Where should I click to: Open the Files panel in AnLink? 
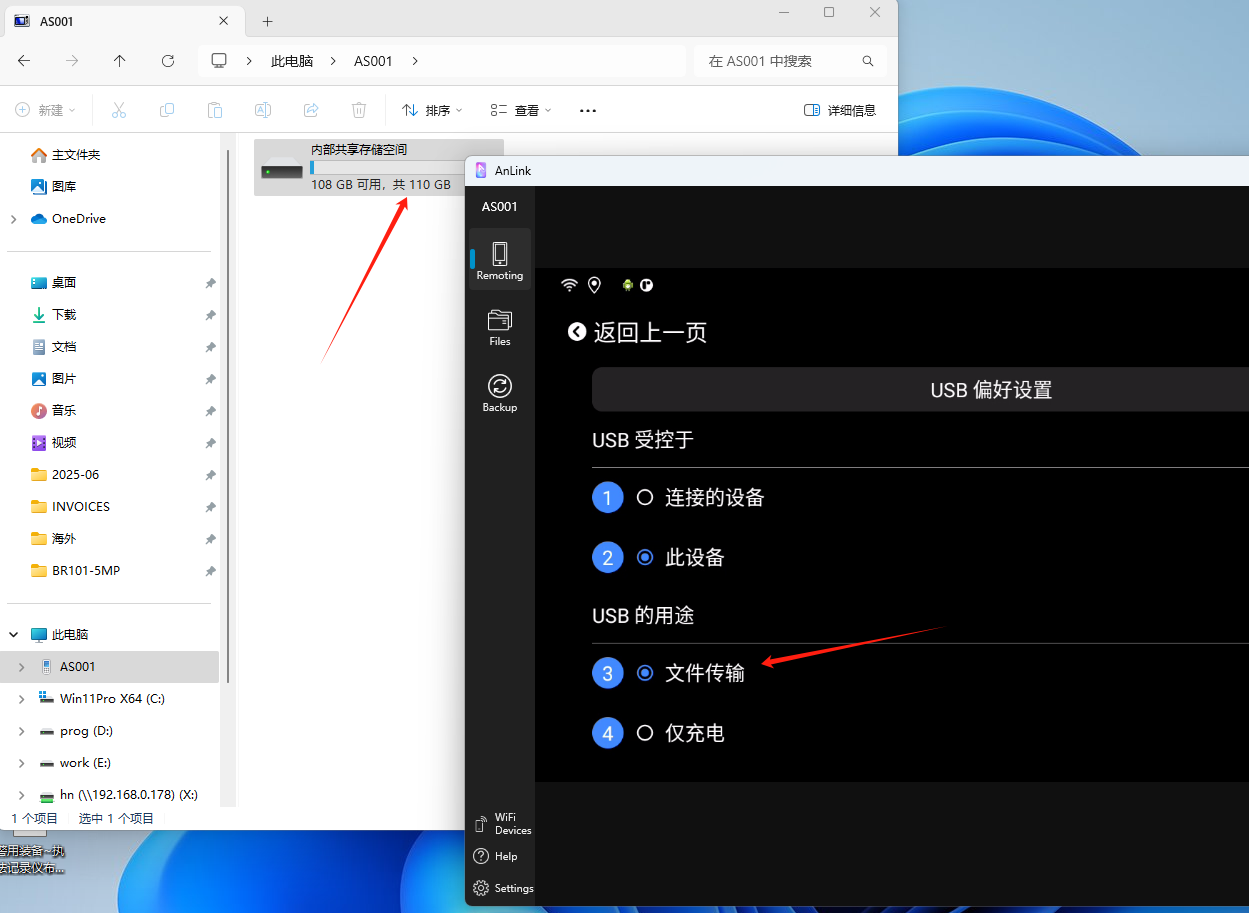(x=499, y=328)
